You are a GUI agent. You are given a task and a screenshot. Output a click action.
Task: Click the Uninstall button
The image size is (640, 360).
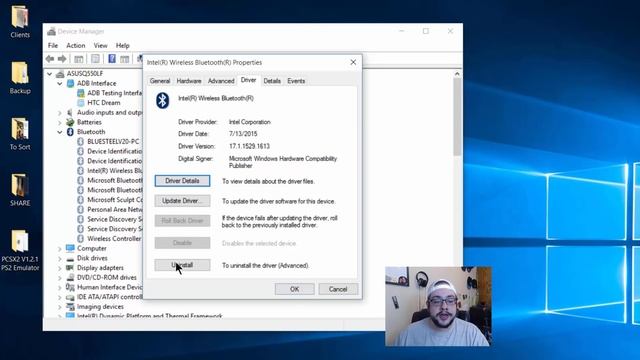coord(182,265)
